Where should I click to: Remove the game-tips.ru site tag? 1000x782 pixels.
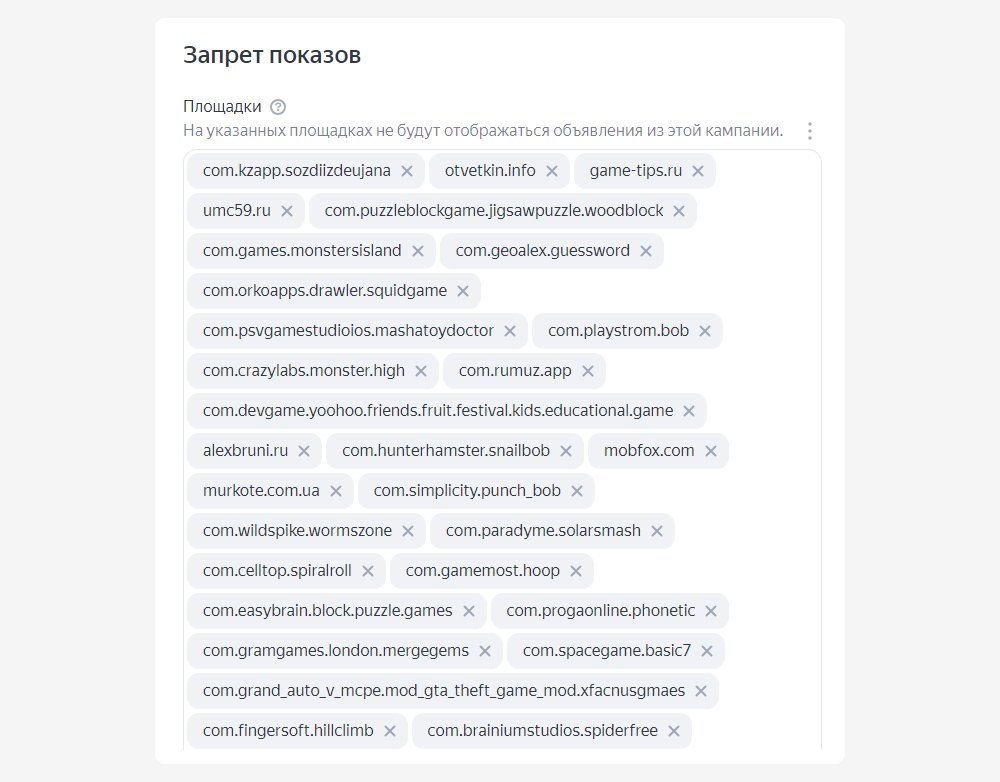pos(698,171)
